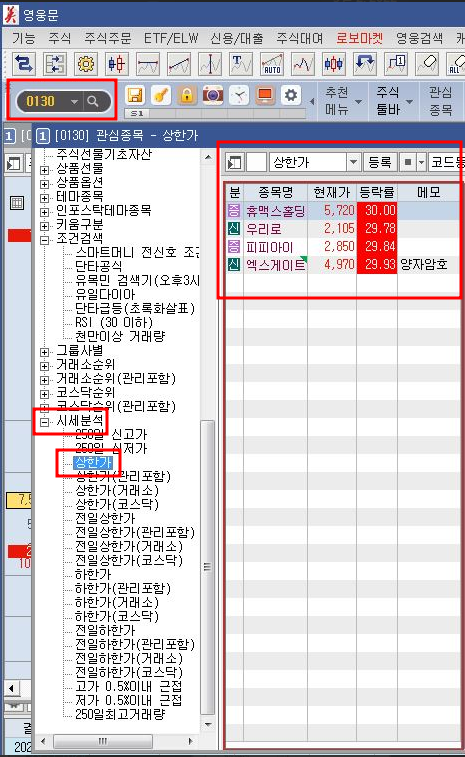The image size is (465, 757).
Task: Click the blue undo arrow chart icon
Action: pyautogui.click(x=365, y=64)
